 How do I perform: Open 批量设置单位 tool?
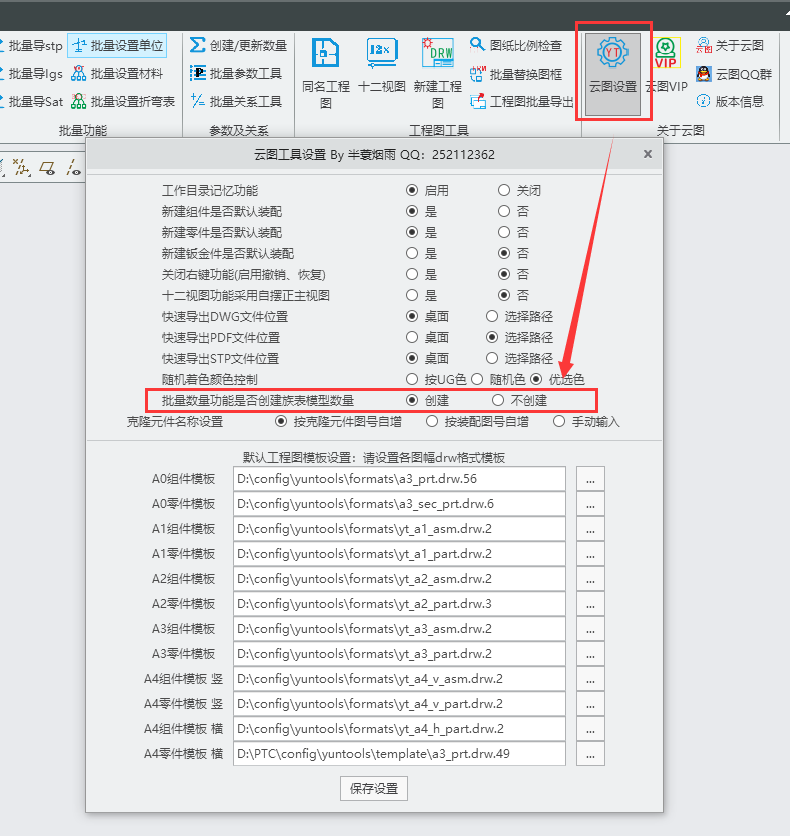[117, 46]
